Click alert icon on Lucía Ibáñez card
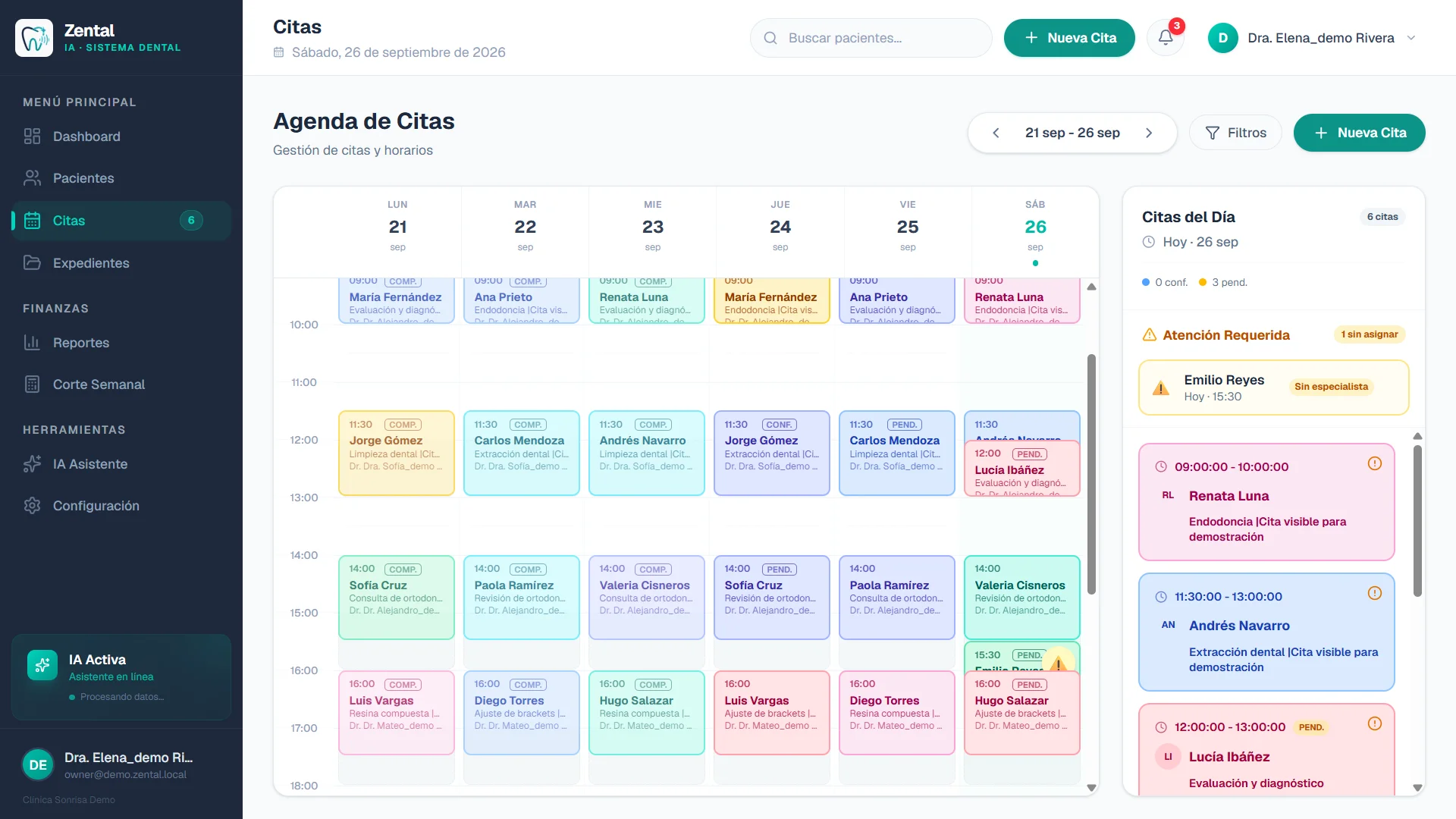The image size is (1456, 819). (x=1375, y=723)
